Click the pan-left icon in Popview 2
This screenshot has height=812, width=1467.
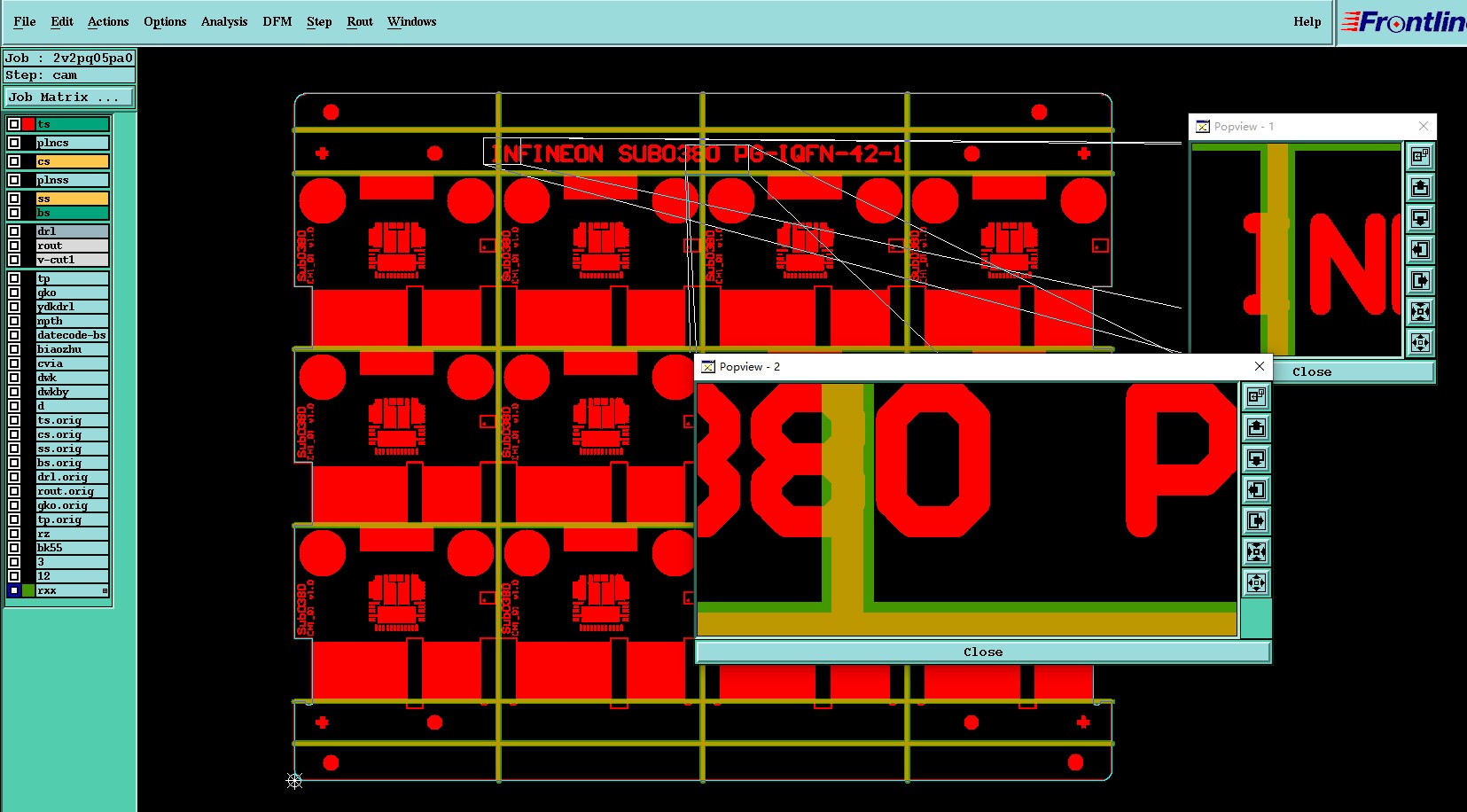coord(1256,490)
